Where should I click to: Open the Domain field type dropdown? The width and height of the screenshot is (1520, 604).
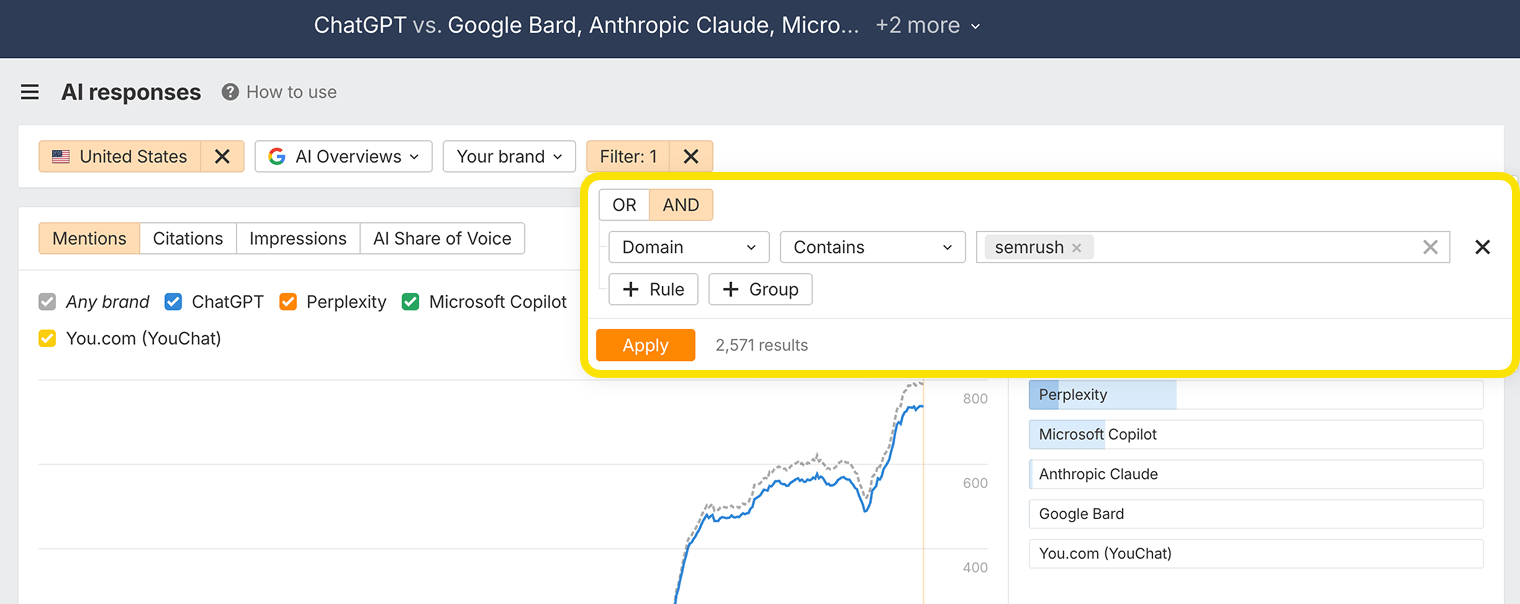point(688,247)
